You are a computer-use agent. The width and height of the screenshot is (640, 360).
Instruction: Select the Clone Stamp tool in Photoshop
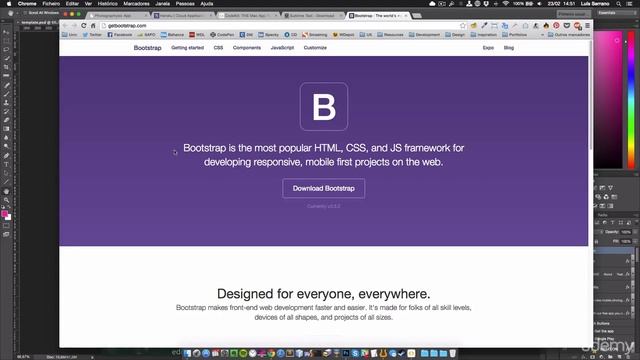pos(6,102)
